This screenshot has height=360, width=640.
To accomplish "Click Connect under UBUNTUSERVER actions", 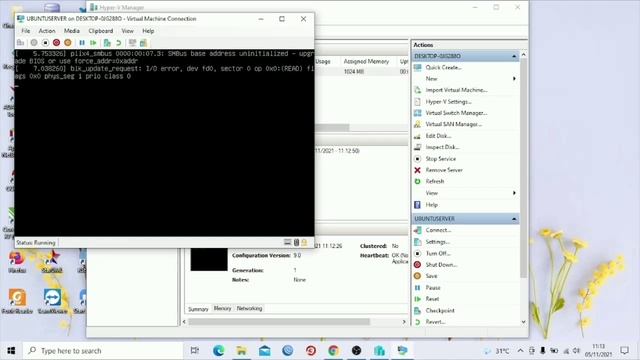I will 438,230.
